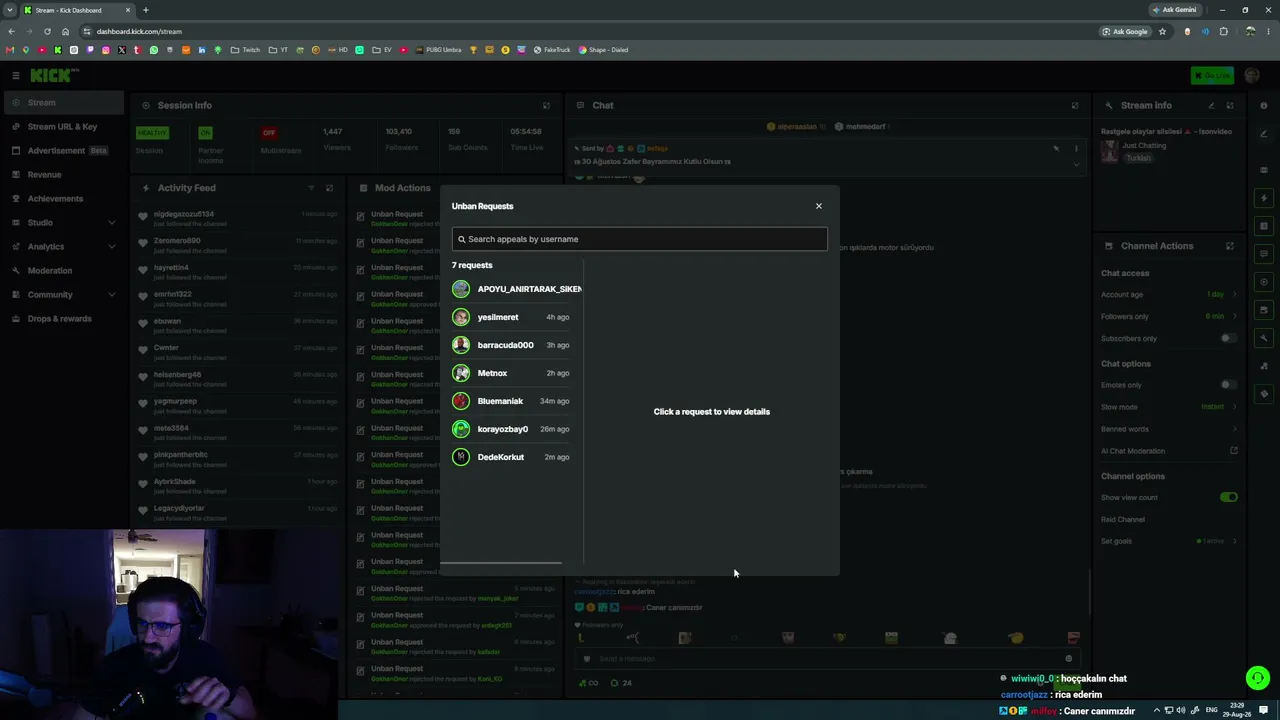The width and height of the screenshot is (1280, 720).
Task: Click the wrench icon on right rail
Action: (x=1264, y=338)
